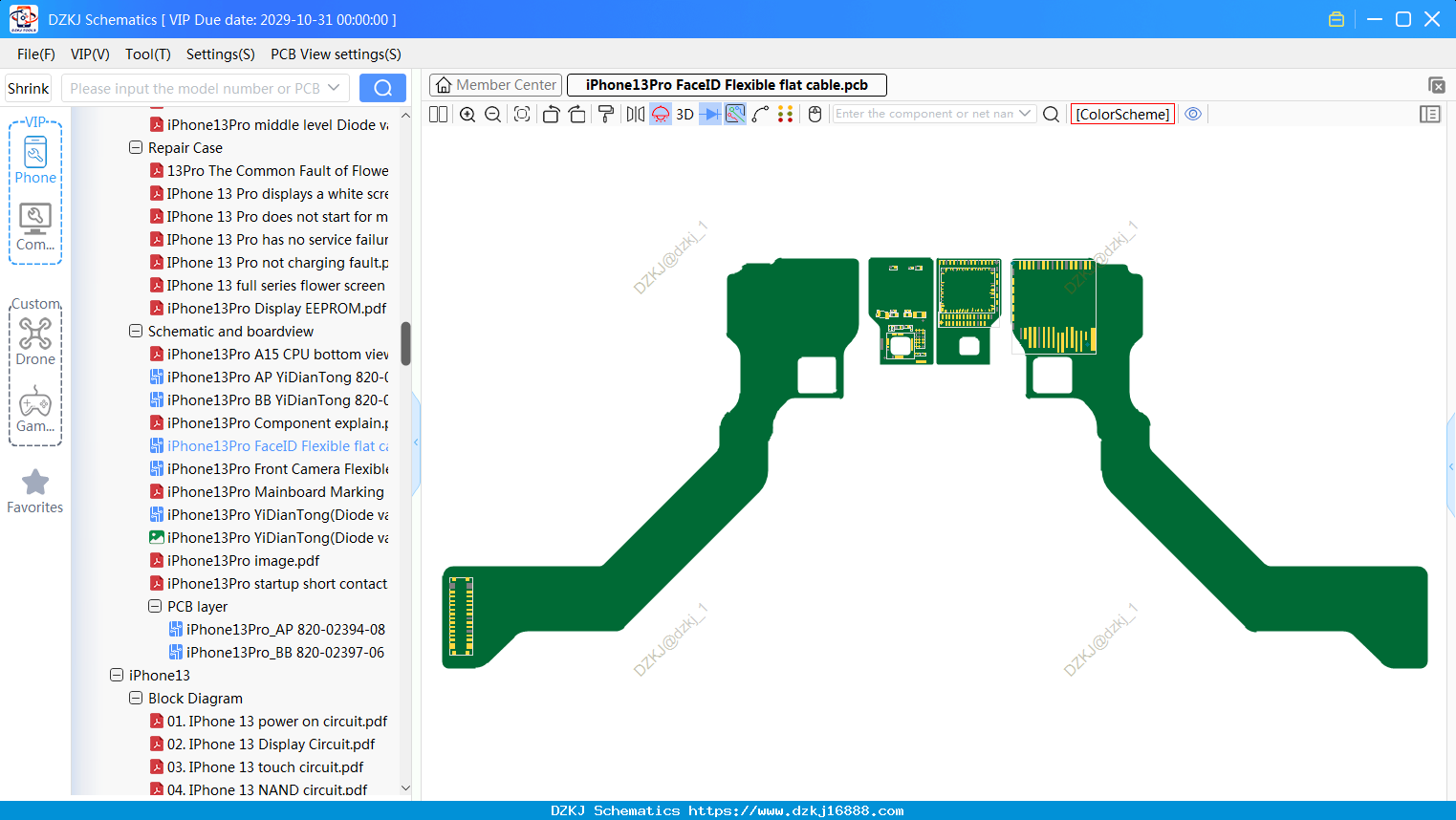Toggle the eye visibility icon

pyautogui.click(x=1193, y=114)
